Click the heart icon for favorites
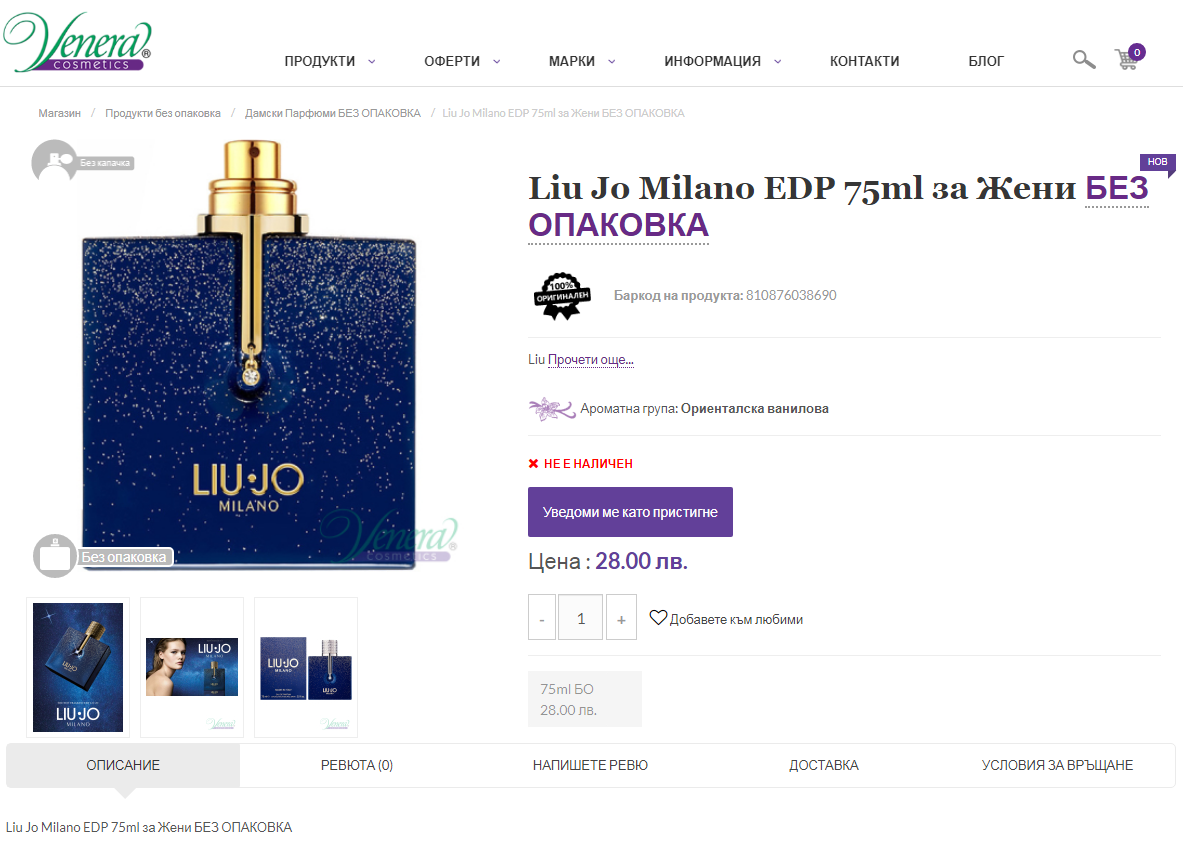The width and height of the screenshot is (1183, 856). (x=658, y=618)
